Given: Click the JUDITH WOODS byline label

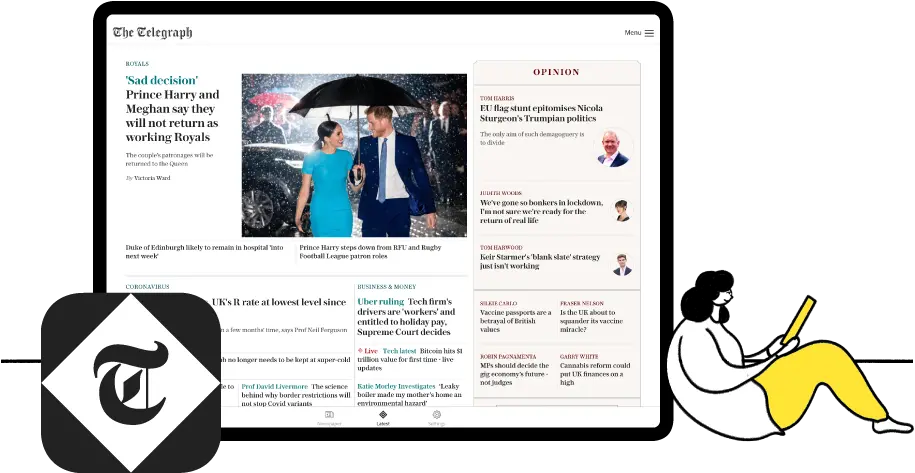Looking at the screenshot, I should (501, 193).
